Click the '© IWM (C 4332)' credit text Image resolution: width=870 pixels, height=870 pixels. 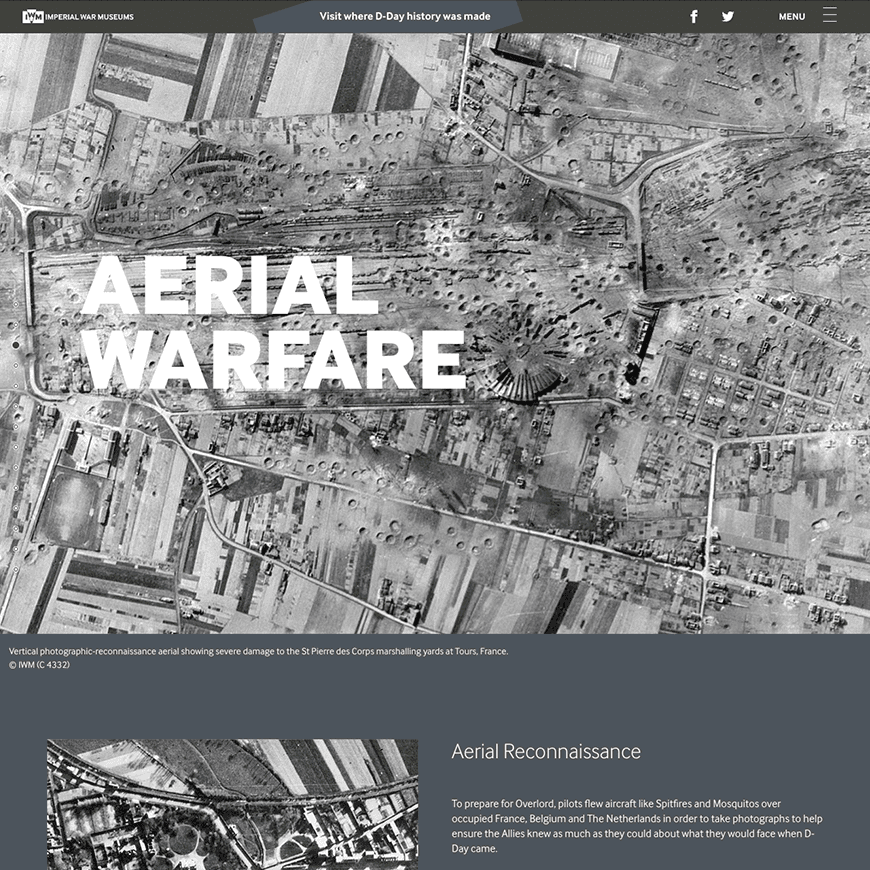tap(39, 665)
